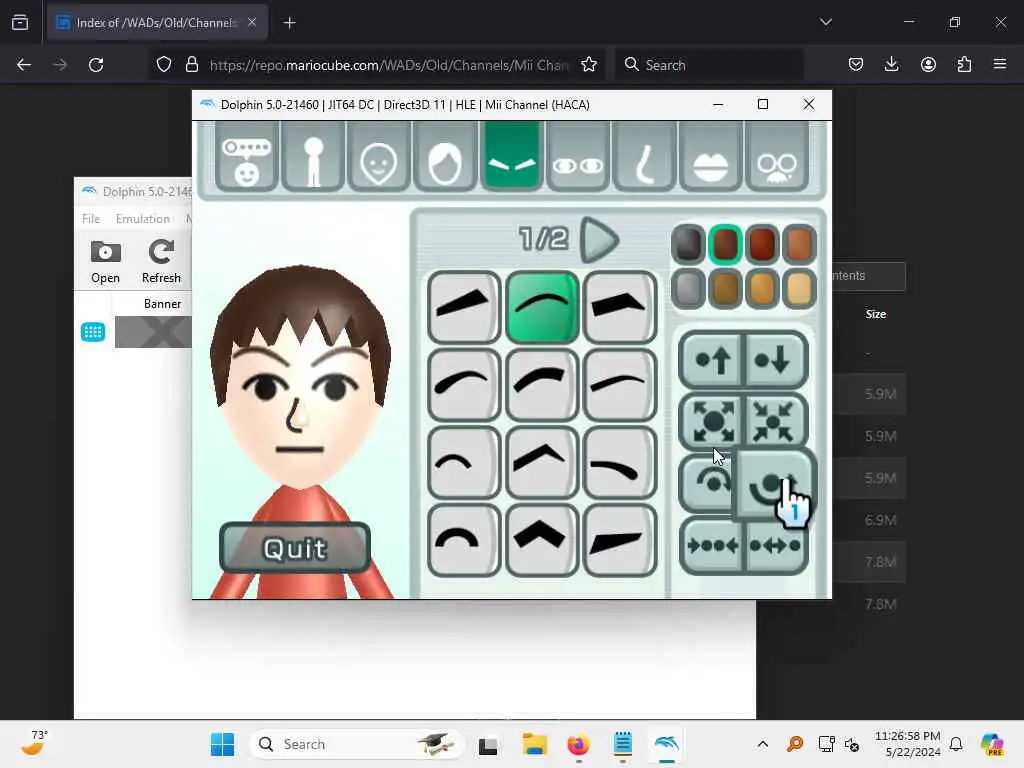Click the Refresh toolbar button in Dolphin
The width and height of the screenshot is (1024, 768).
[x=161, y=262]
